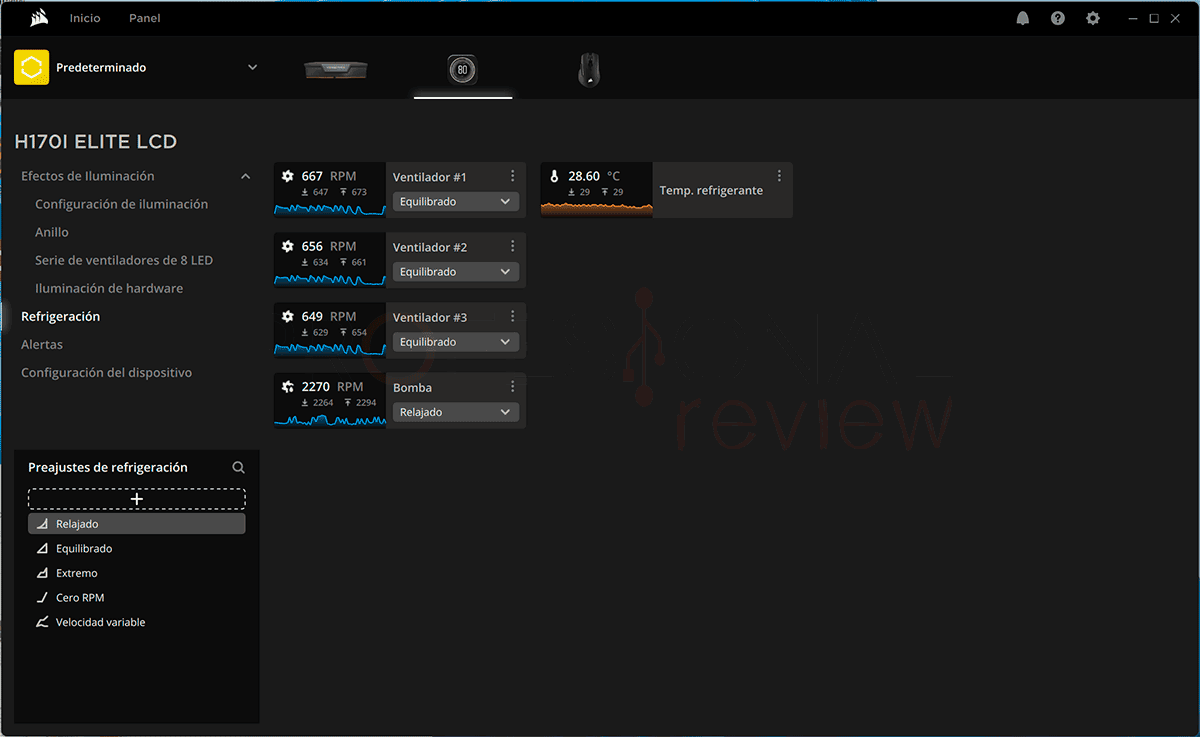Click the fan icon beside 649 RPM
Image resolution: width=1200 pixels, height=737 pixels.
click(x=288, y=316)
